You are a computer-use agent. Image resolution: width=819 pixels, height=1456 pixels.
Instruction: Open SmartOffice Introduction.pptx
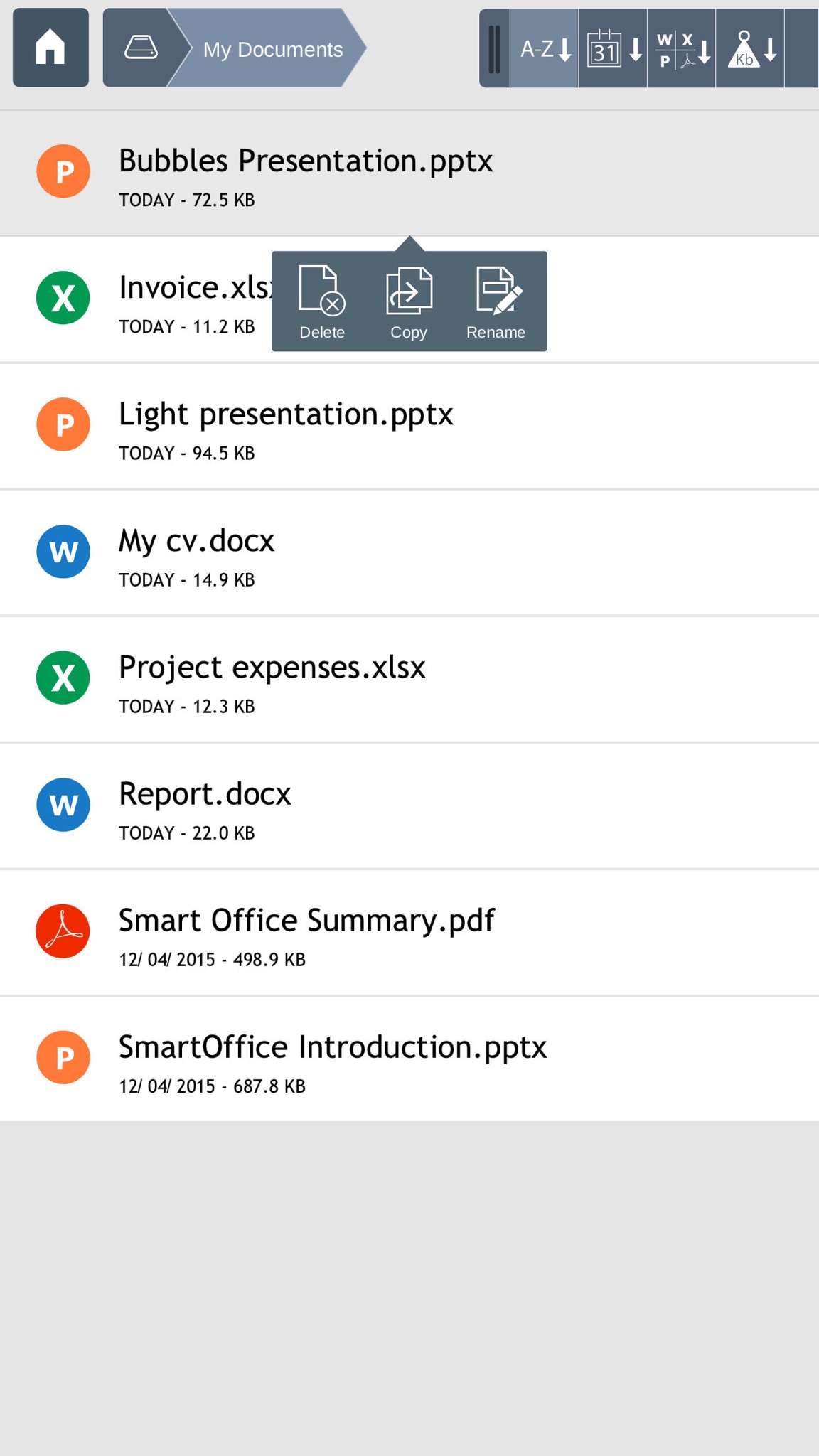click(x=409, y=1059)
